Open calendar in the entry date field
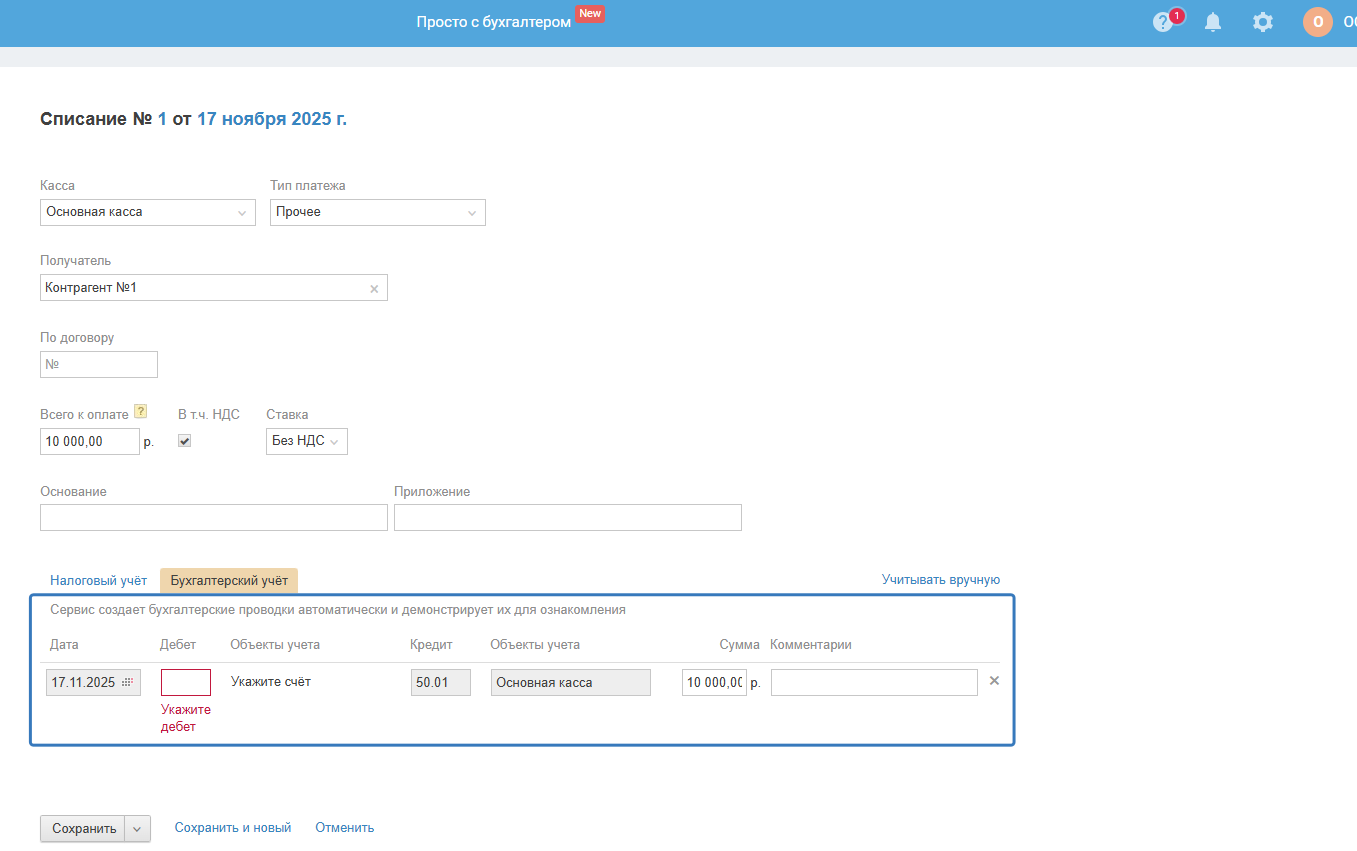 pos(127,683)
